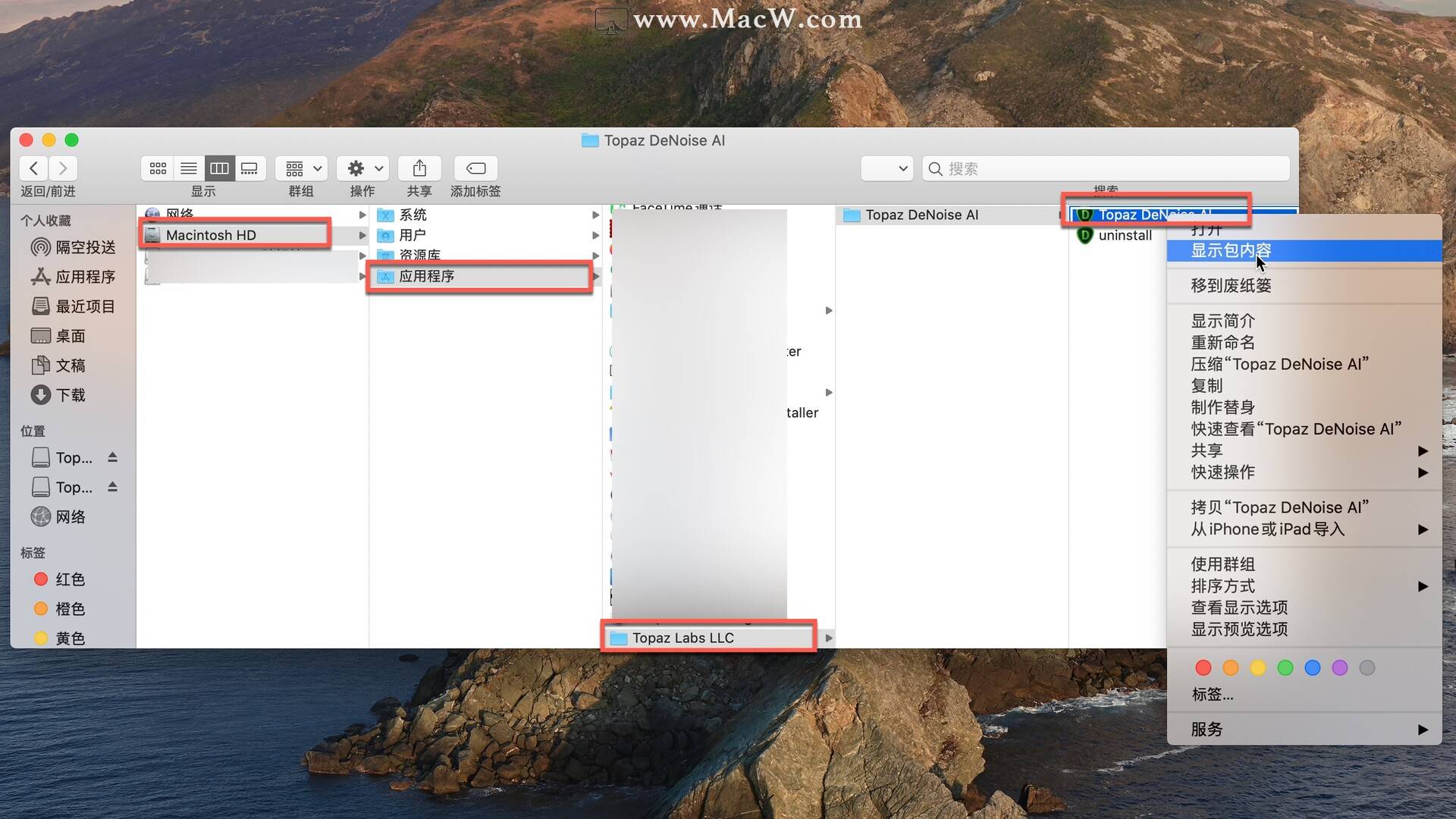The image size is (1456, 819).
Task: Expand the Macintosh HD arrow
Action: 362,235
